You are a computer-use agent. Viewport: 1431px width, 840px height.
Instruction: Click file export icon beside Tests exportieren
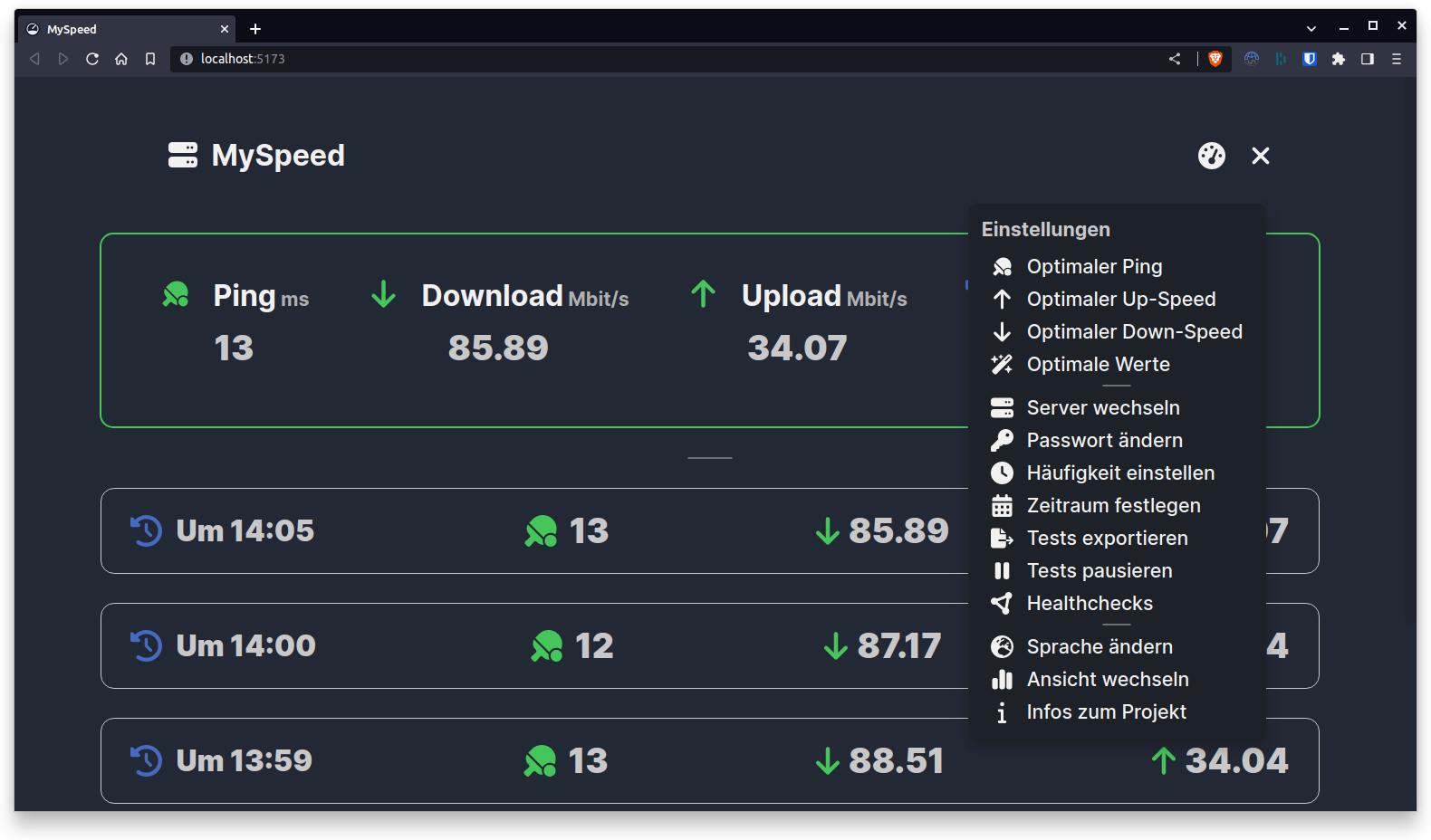point(1002,538)
